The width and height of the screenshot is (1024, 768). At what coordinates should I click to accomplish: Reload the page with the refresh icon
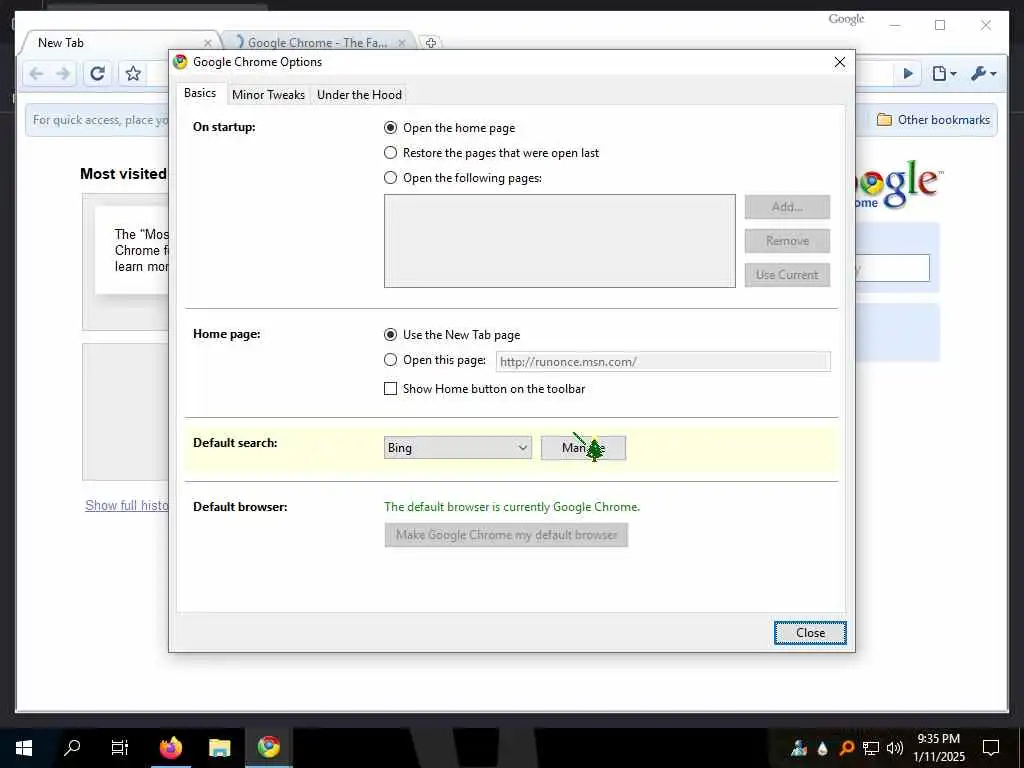tap(97, 74)
